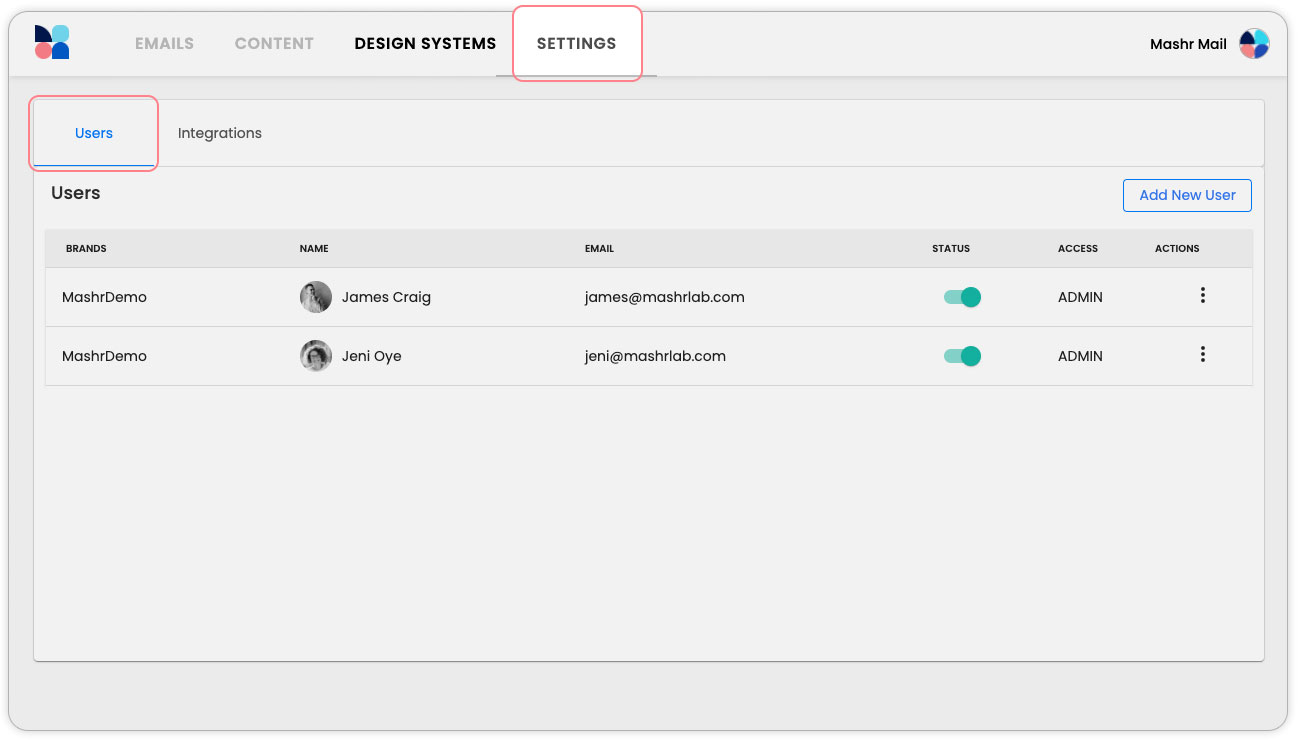Open actions menu for James Craig
This screenshot has width=1300, height=740.
[1202, 296]
